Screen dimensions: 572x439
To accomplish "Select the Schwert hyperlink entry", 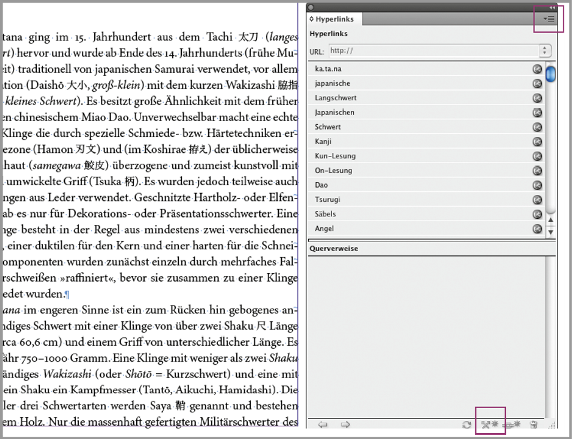I will click(426, 127).
